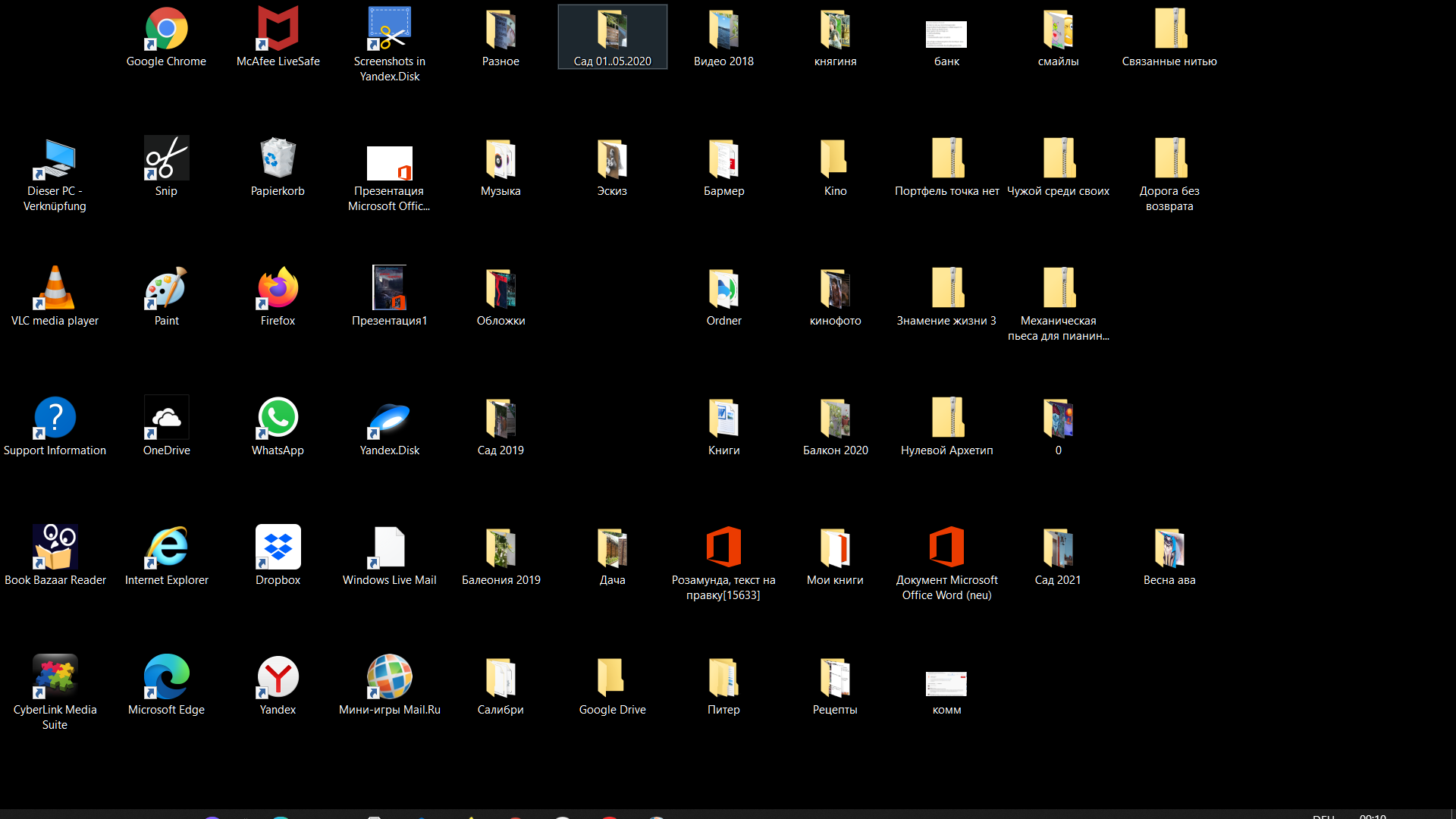Select the Сад 01..05.2020 folder
The image size is (1456, 819).
click(x=612, y=30)
